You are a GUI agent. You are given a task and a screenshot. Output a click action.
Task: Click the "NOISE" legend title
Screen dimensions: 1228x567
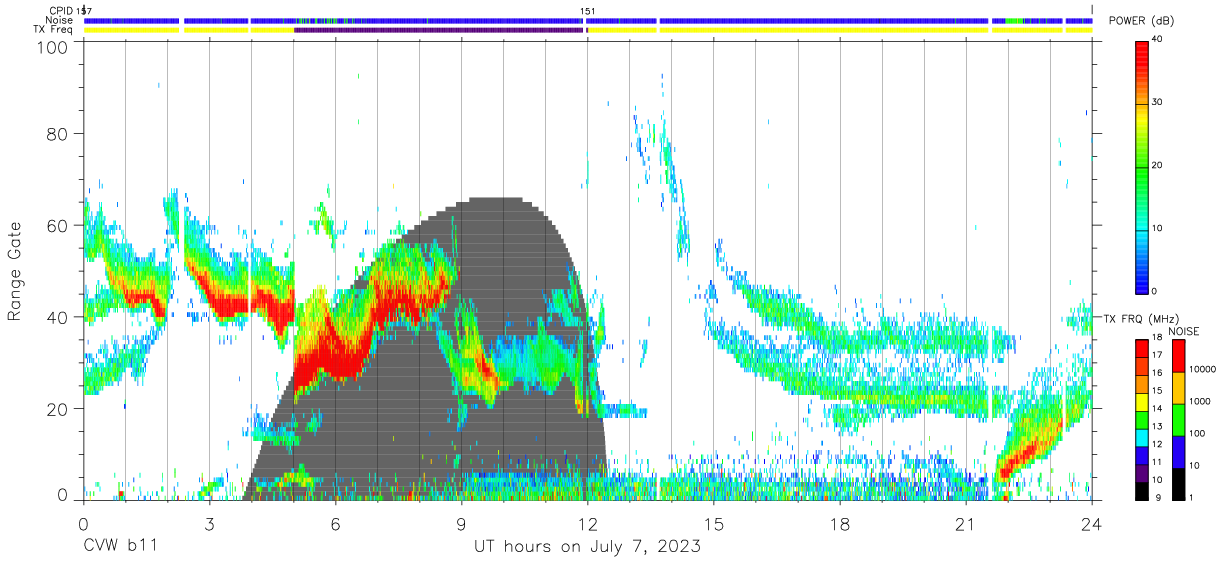(1183, 330)
